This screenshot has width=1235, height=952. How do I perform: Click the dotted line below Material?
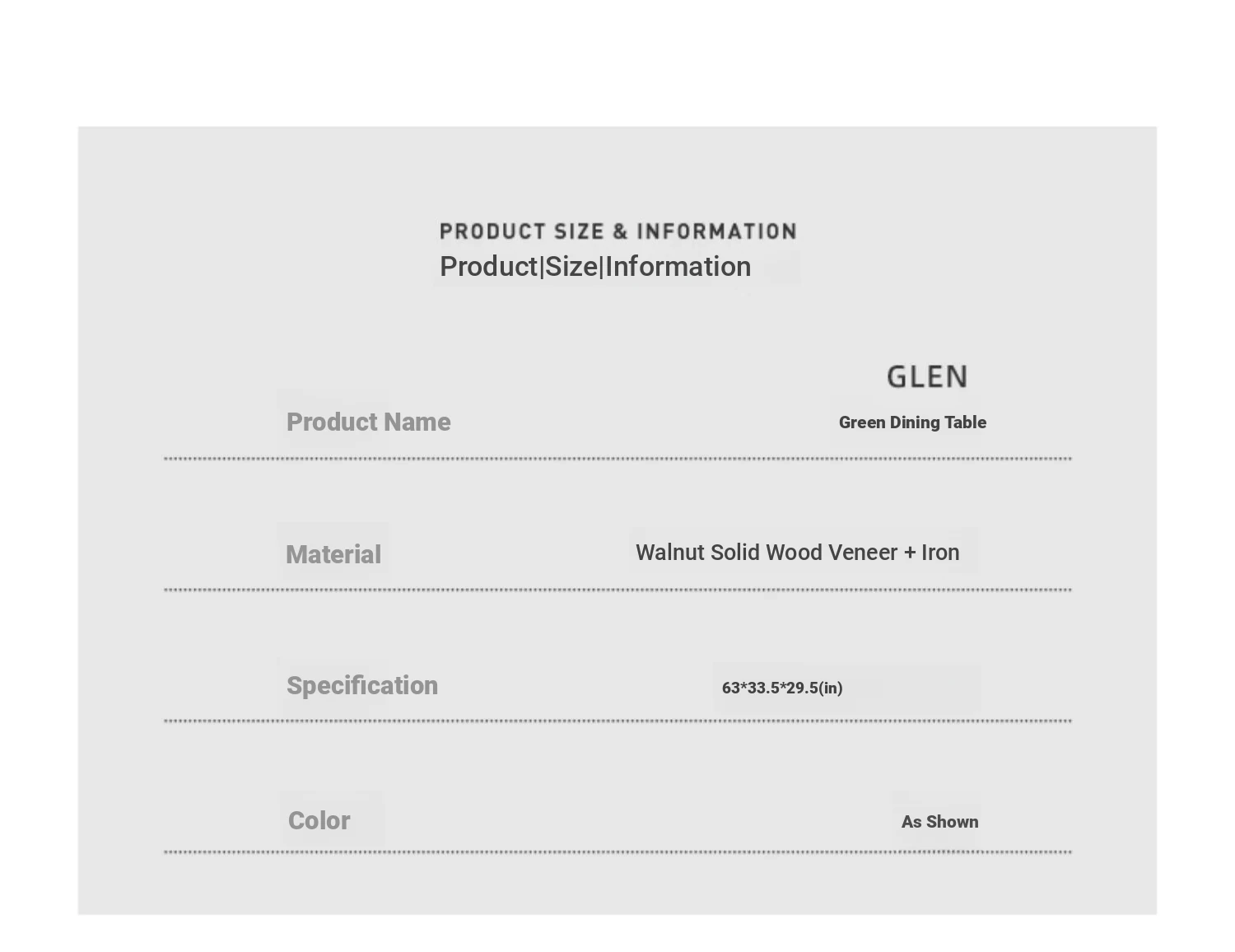[x=617, y=590]
